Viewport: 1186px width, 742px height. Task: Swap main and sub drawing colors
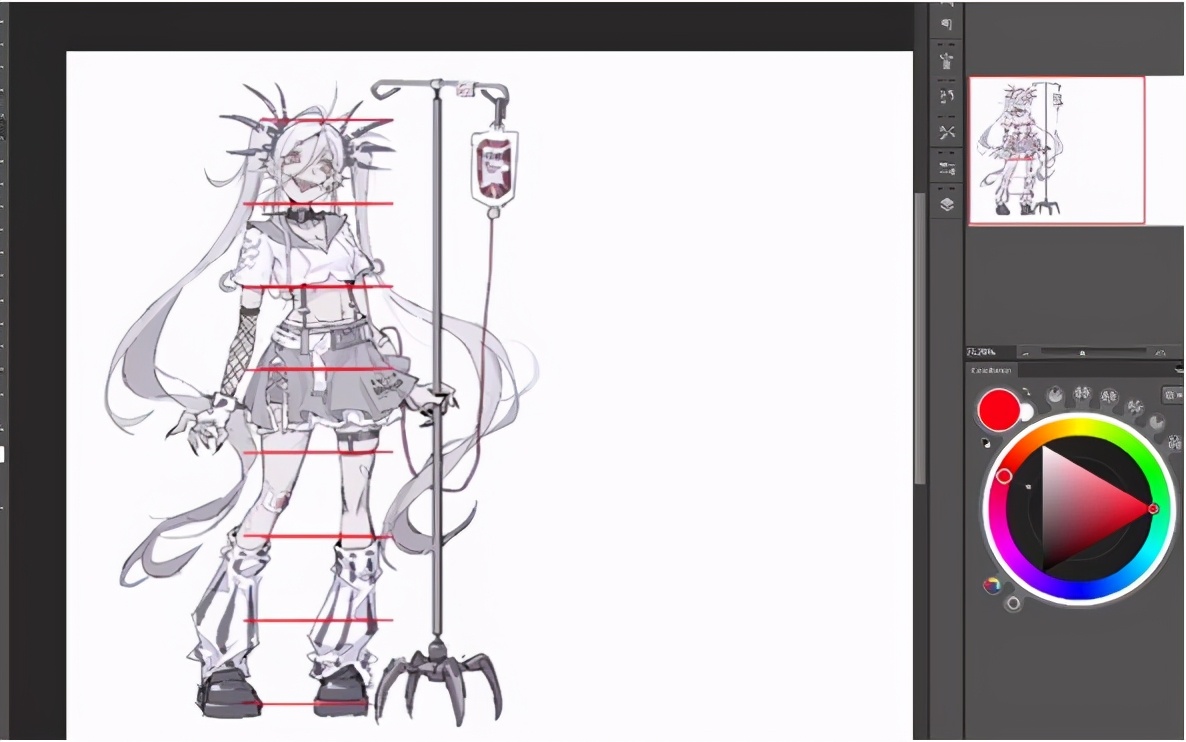tap(1027, 393)
